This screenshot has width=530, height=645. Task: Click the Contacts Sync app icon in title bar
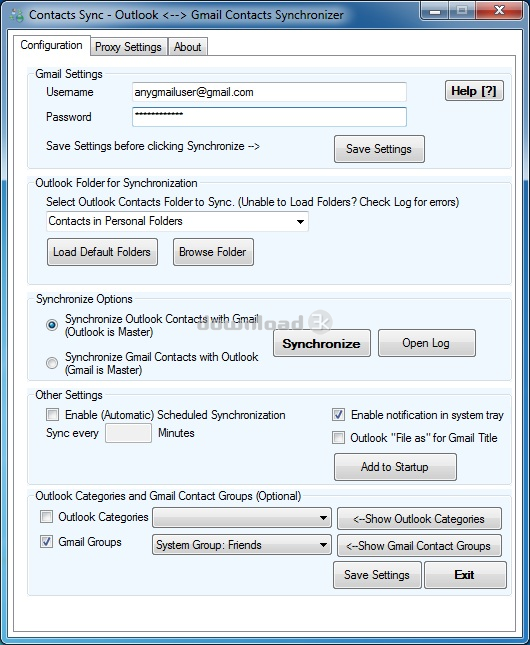point(17,15)
